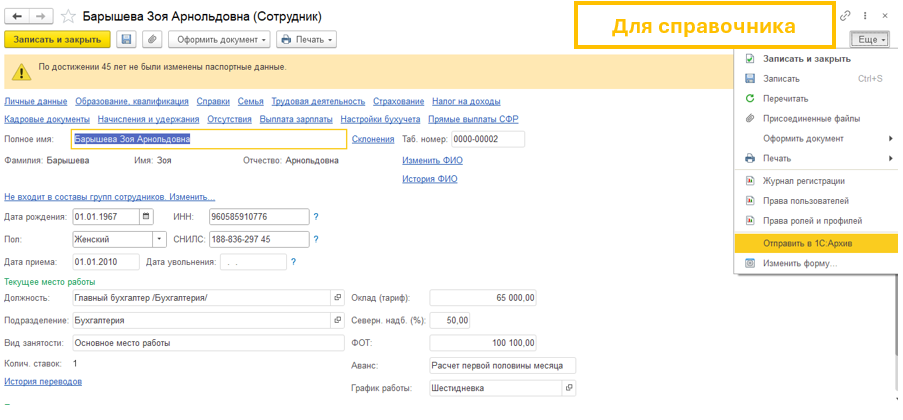Open the Настройки бухучета link
The width and height of the screenshot is (903, 420).
pos(381,119)
